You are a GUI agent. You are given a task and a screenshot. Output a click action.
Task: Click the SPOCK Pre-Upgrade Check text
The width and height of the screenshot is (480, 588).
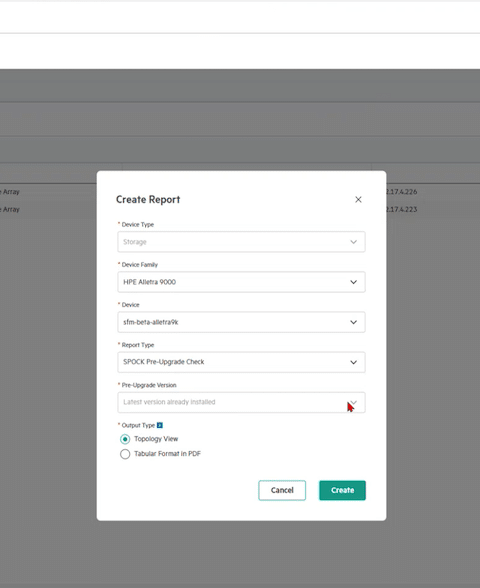164,362
